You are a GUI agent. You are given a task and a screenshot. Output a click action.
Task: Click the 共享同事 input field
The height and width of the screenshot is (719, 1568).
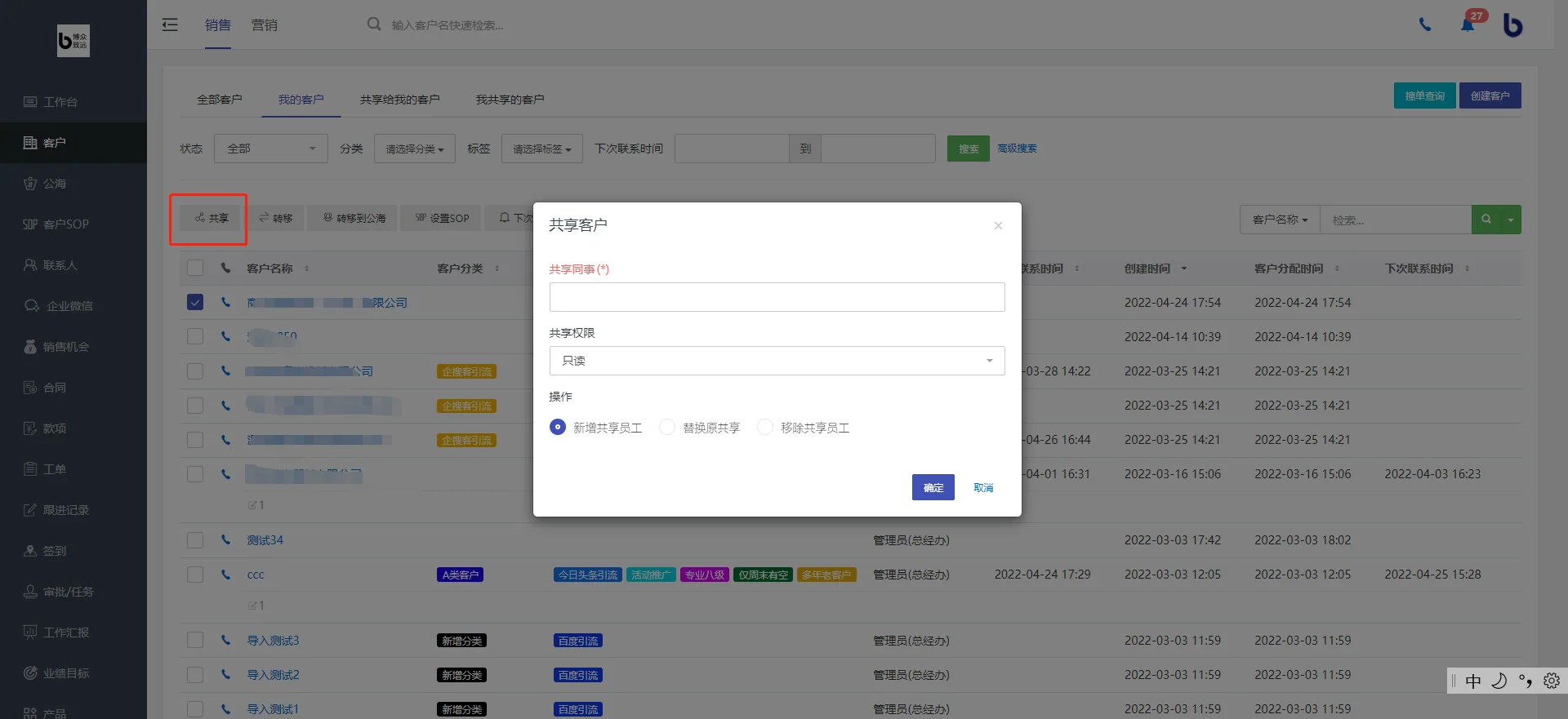click(777, 297)
